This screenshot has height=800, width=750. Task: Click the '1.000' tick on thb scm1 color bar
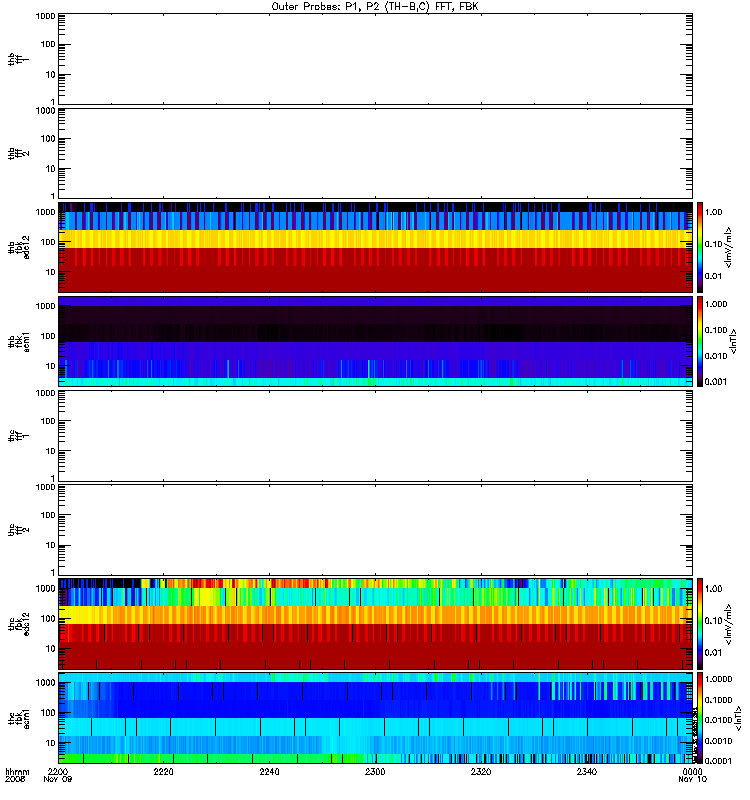point(716,304)
